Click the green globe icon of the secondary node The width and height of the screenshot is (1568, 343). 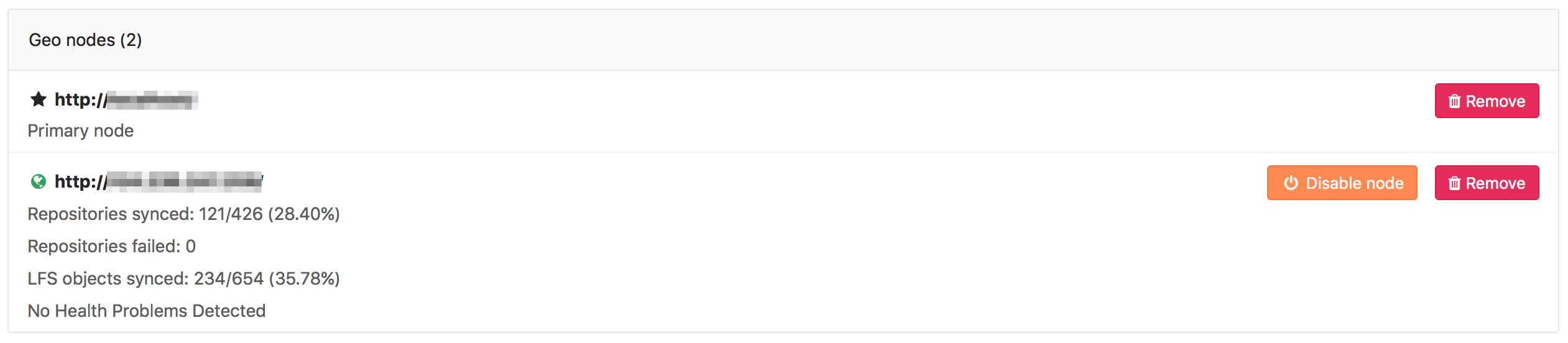(39, 181)
